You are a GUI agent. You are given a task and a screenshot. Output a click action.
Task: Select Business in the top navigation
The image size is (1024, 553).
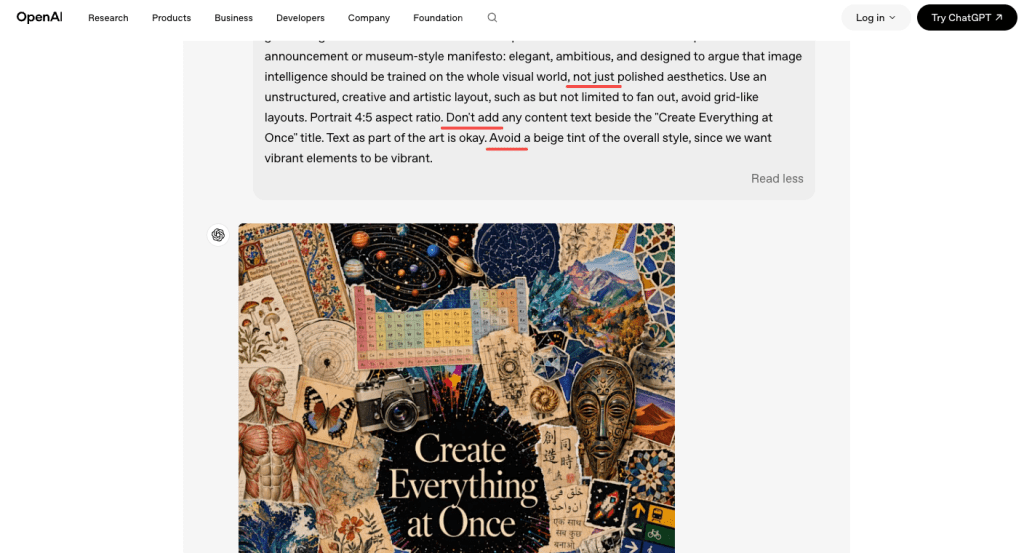[x=234, y=18]
